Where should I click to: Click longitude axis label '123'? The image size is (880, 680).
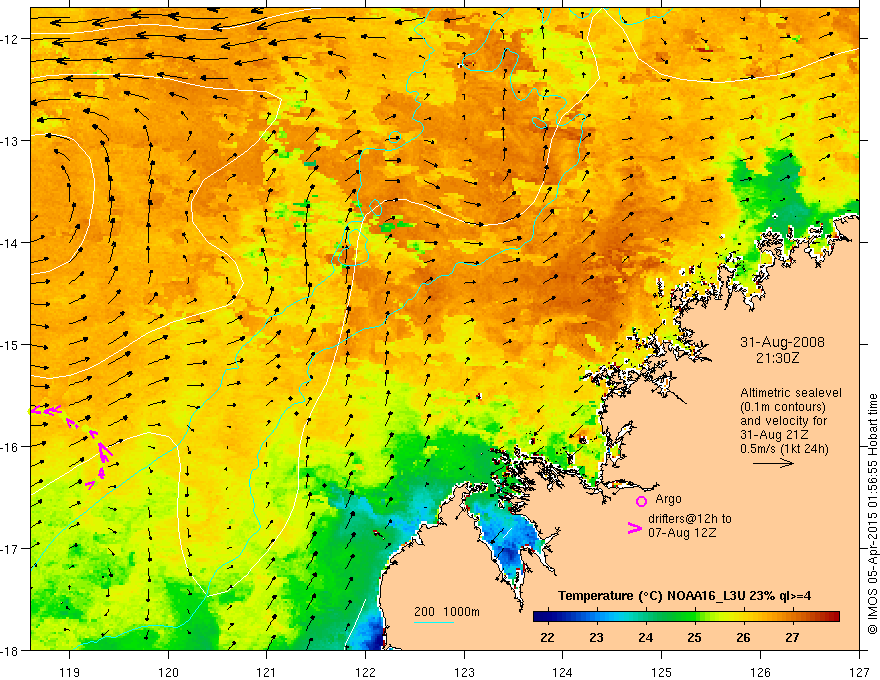pos(464,672)
